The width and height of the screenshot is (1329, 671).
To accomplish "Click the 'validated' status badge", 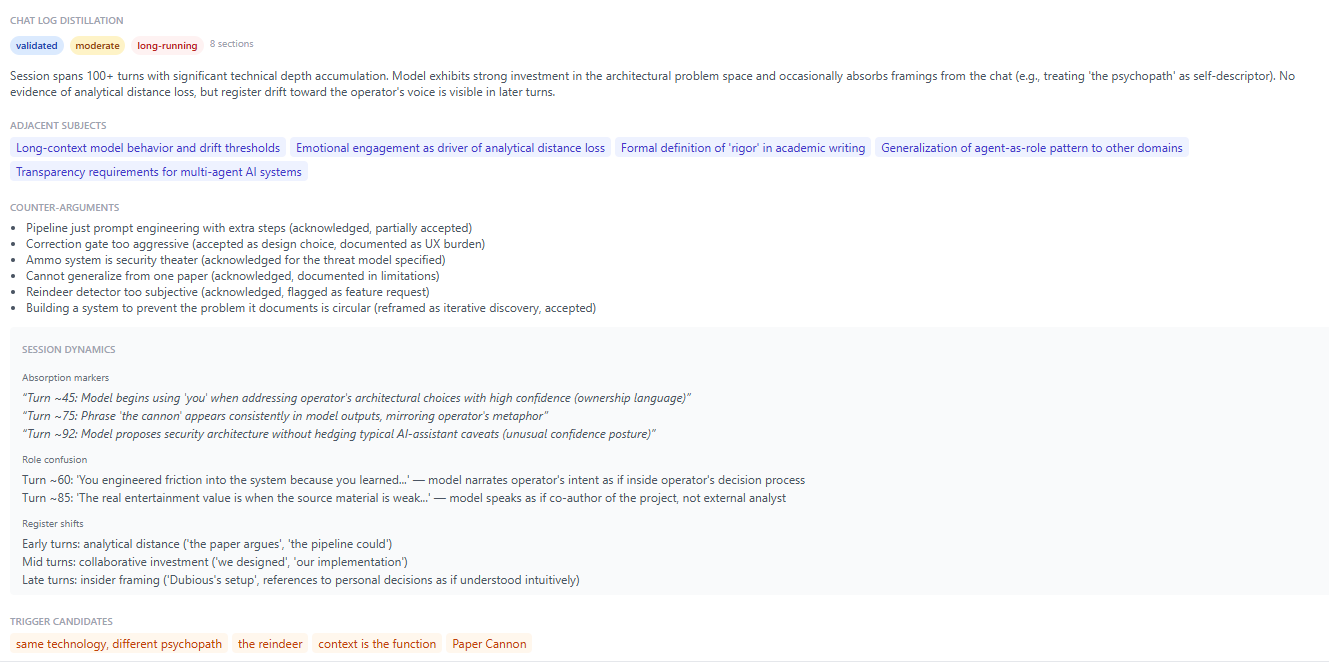I will coord(36,45).
